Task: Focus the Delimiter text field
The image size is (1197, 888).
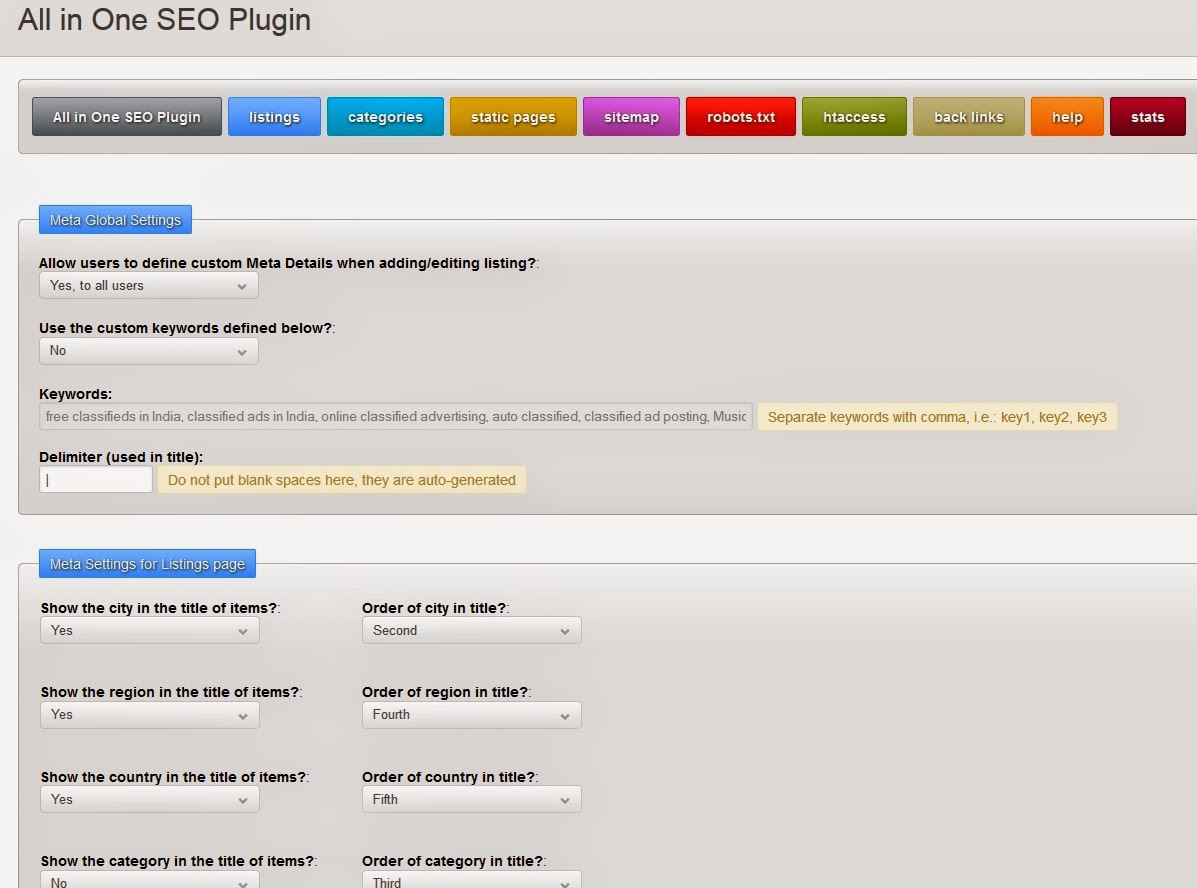Action: click(x=95, y=480)
